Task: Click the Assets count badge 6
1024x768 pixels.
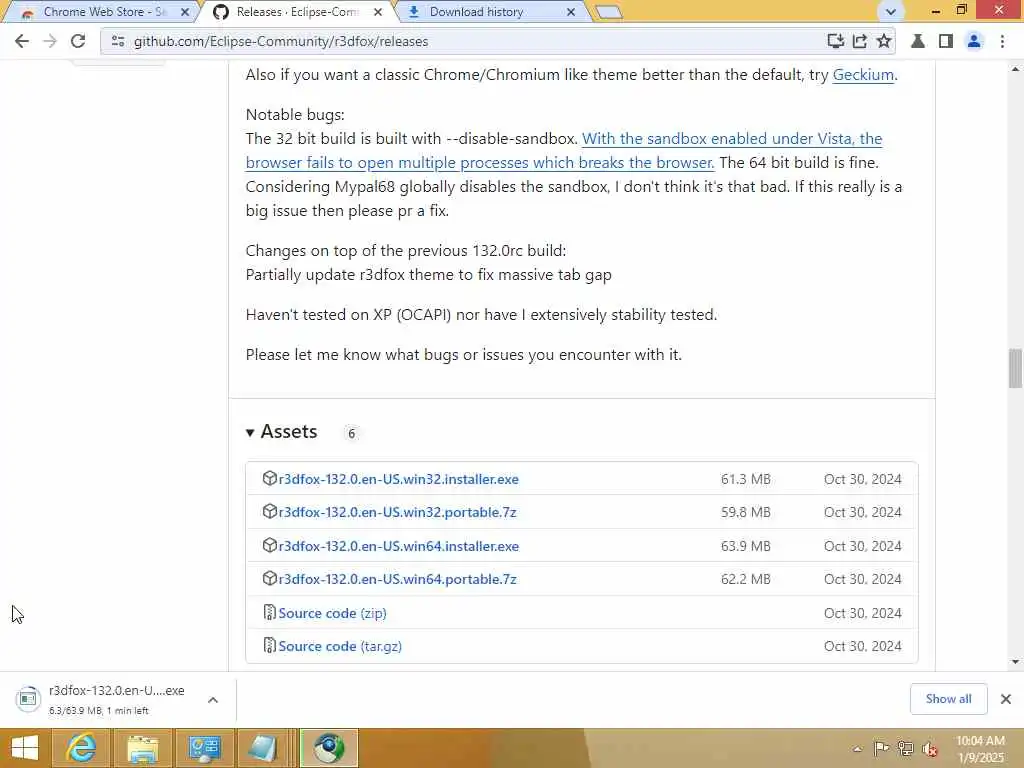Action: point(351,433)
